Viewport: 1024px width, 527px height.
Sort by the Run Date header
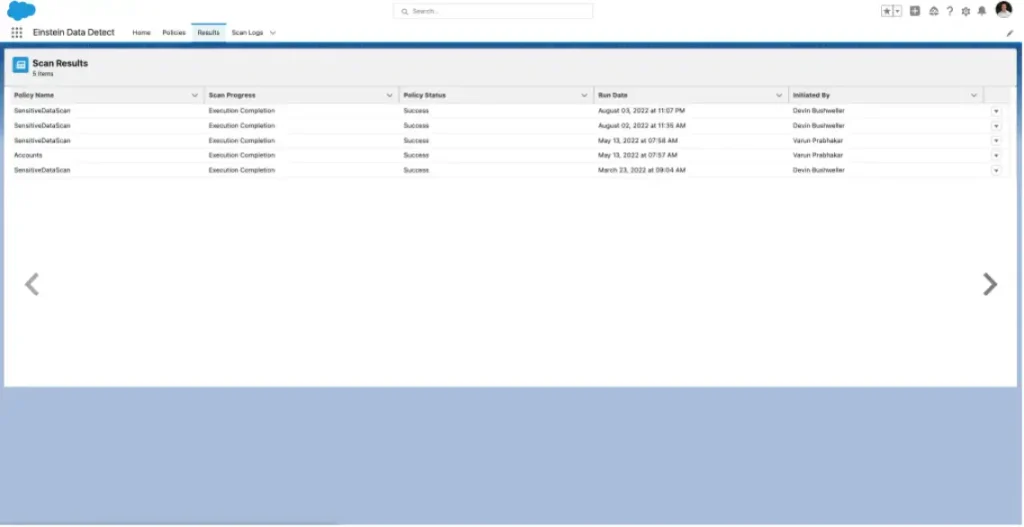(x=613, y=95)
